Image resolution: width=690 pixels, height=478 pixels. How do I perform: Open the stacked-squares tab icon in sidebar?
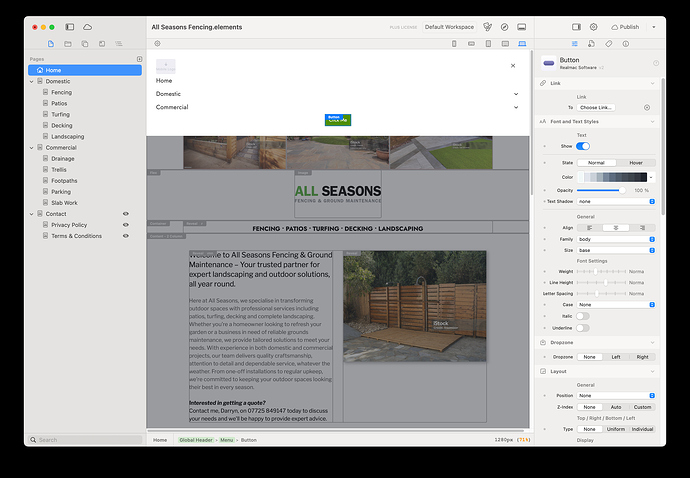point(84,44)
